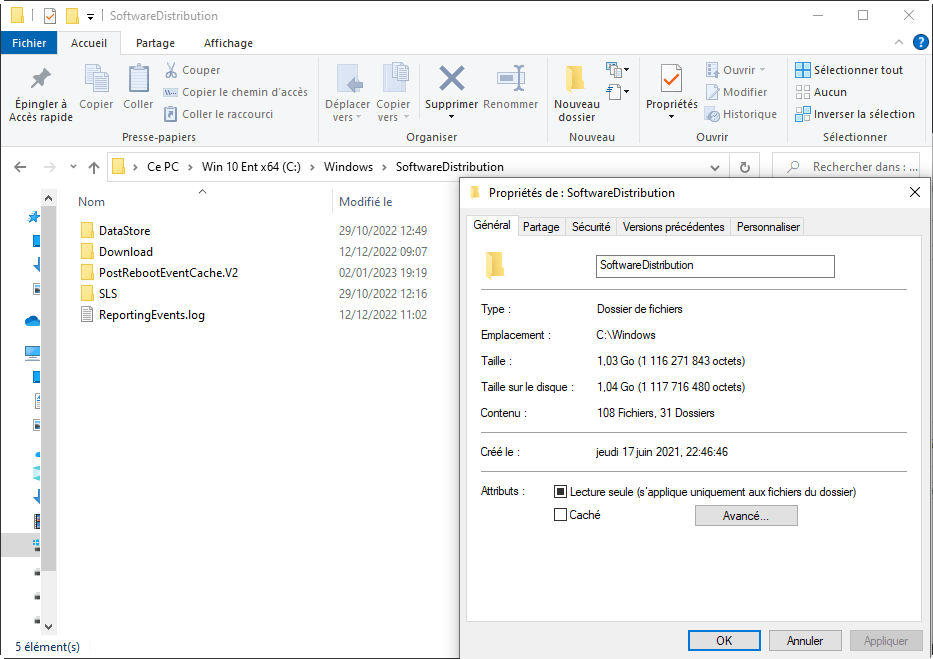Create a Nouveau dossier
This screenshot has height=659, width=933.
[577, 93]
